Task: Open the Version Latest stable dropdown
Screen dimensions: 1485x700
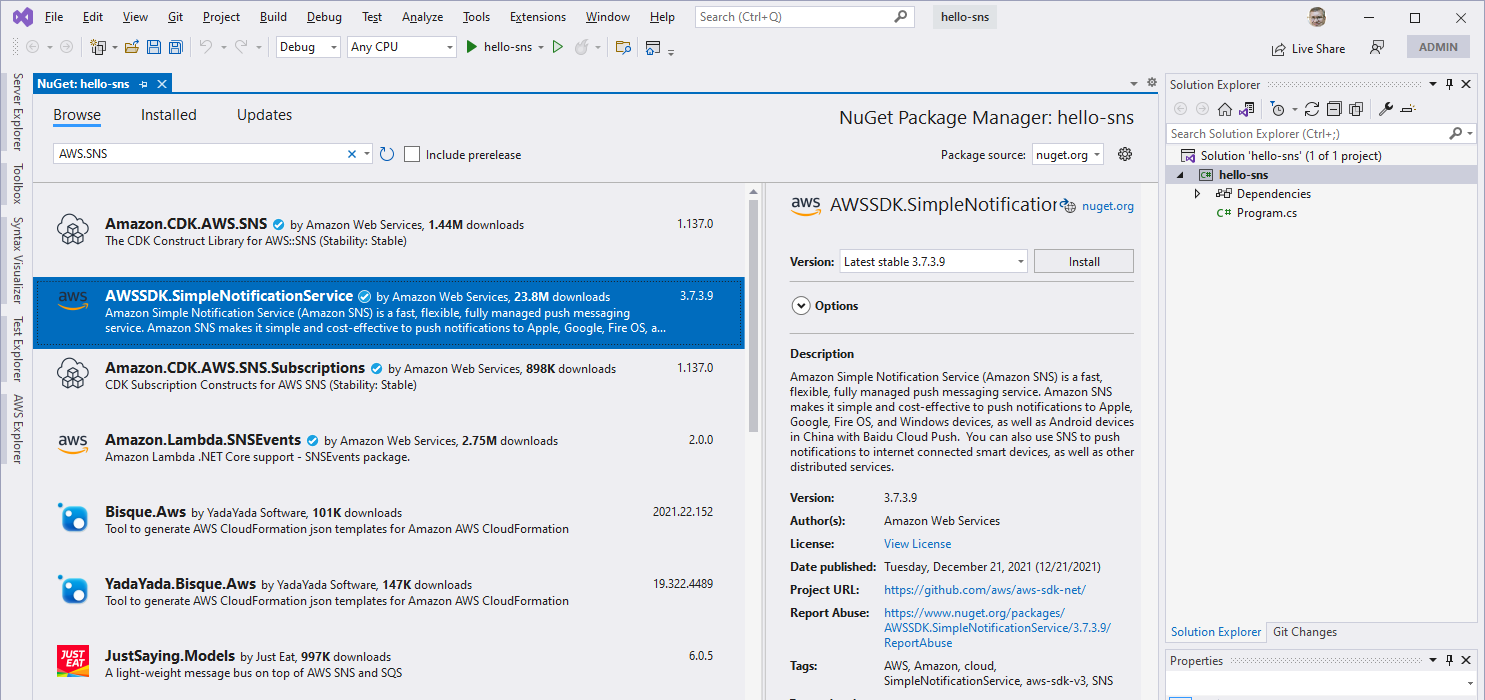Action: (934, 261)
